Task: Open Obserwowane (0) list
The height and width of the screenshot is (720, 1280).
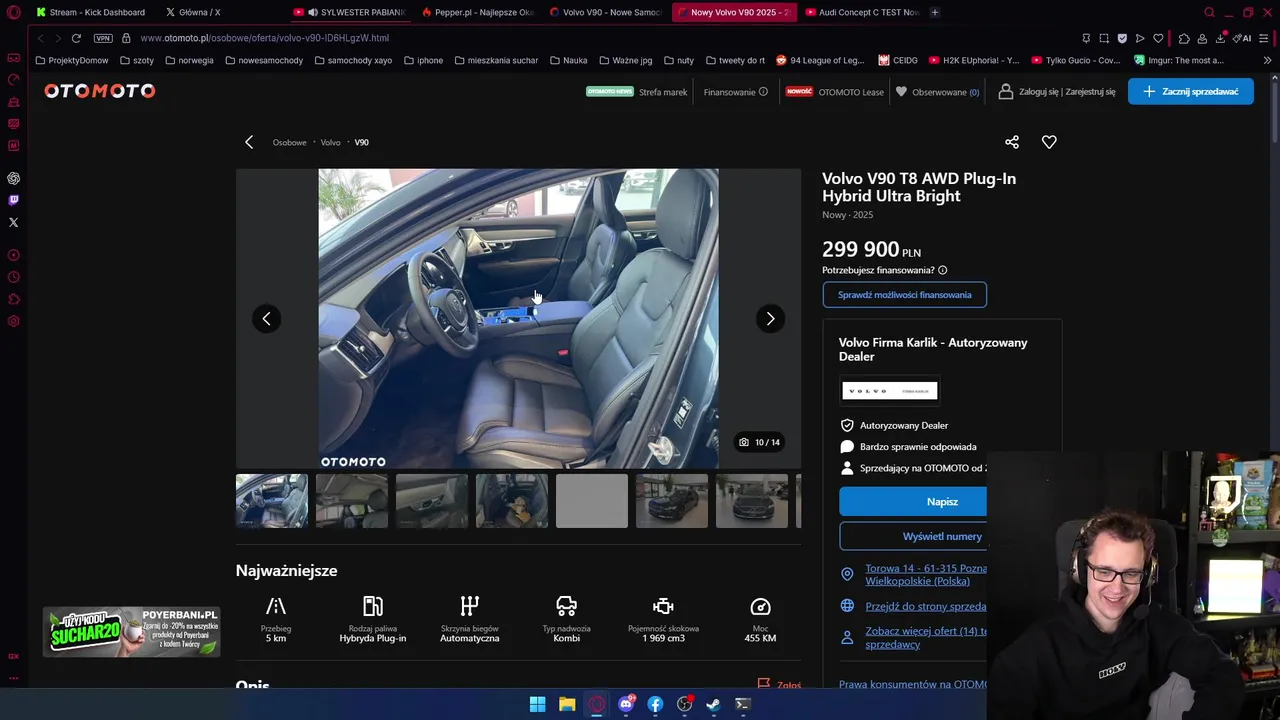Action: coord(937,92)
